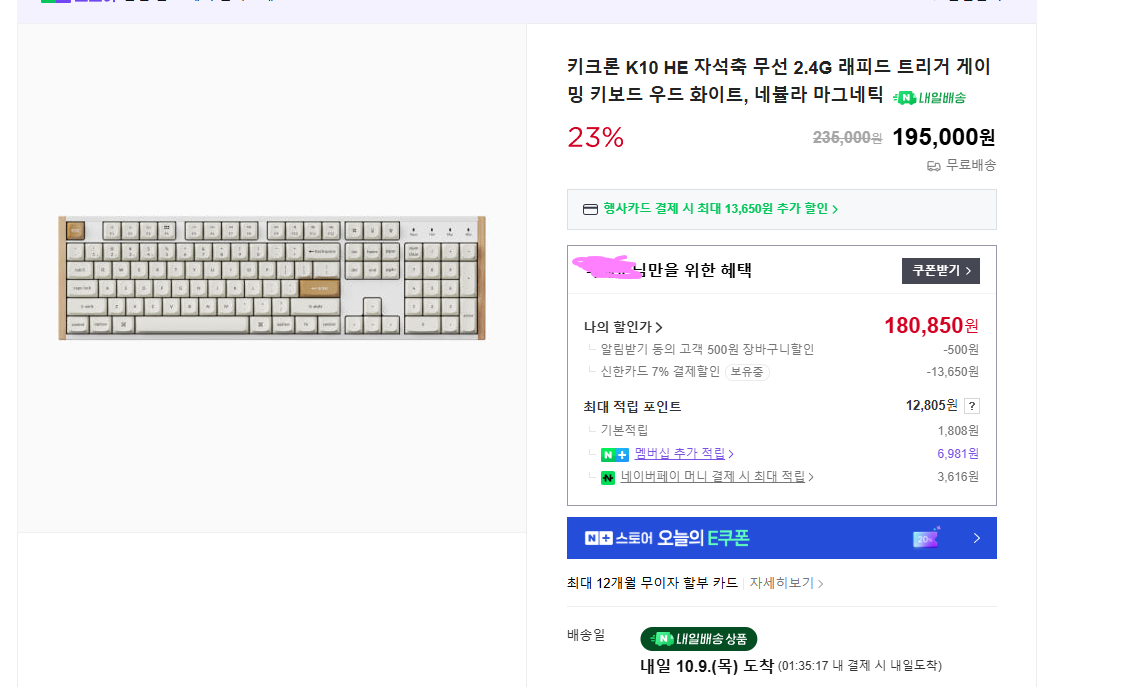
Task: Open 네이버페이 머니 결제 시 최대 적립
Action: click(x=716, y=477)
